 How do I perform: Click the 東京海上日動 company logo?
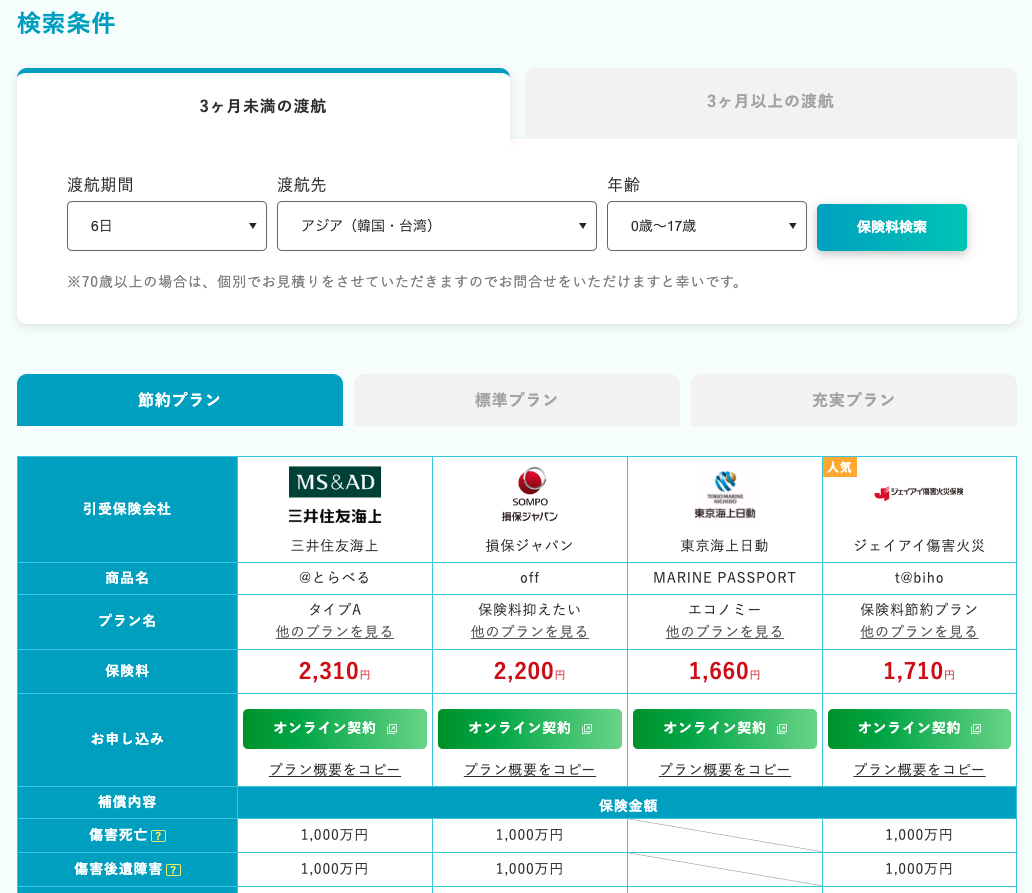[x=725, y=495]
